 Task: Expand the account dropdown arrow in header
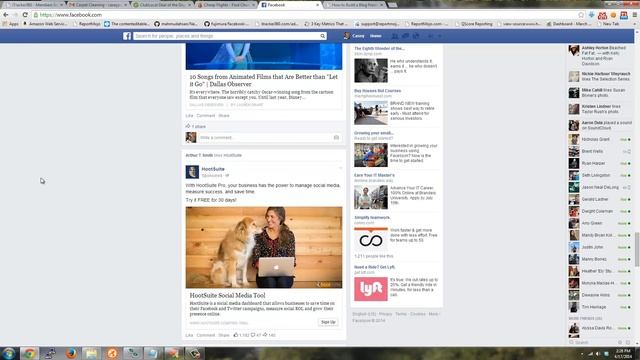click(x=440, y=36)
